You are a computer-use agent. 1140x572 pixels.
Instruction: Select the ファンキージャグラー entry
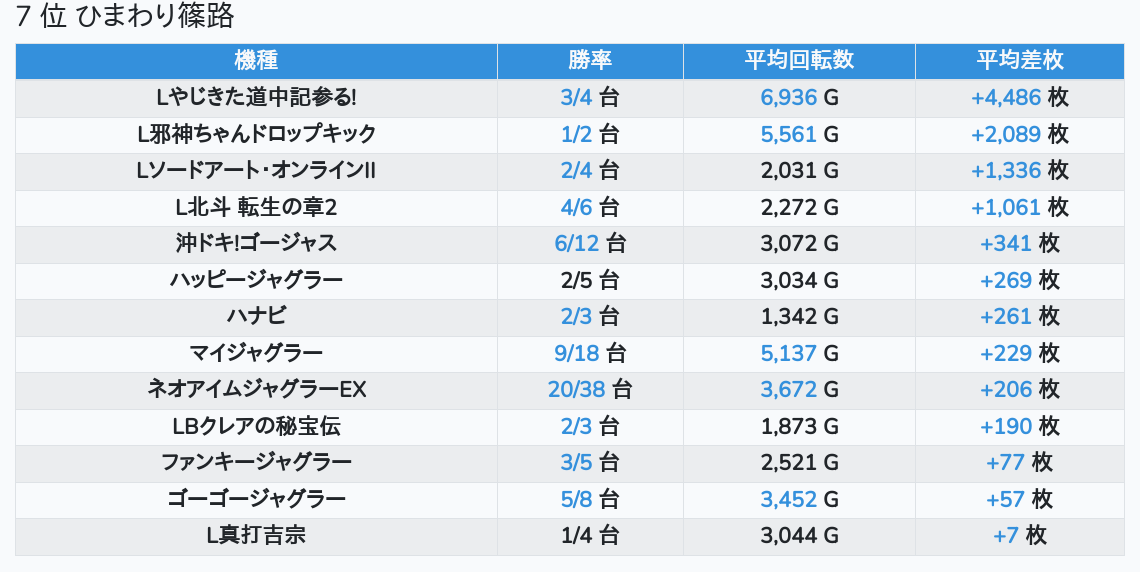pos(256,462)
